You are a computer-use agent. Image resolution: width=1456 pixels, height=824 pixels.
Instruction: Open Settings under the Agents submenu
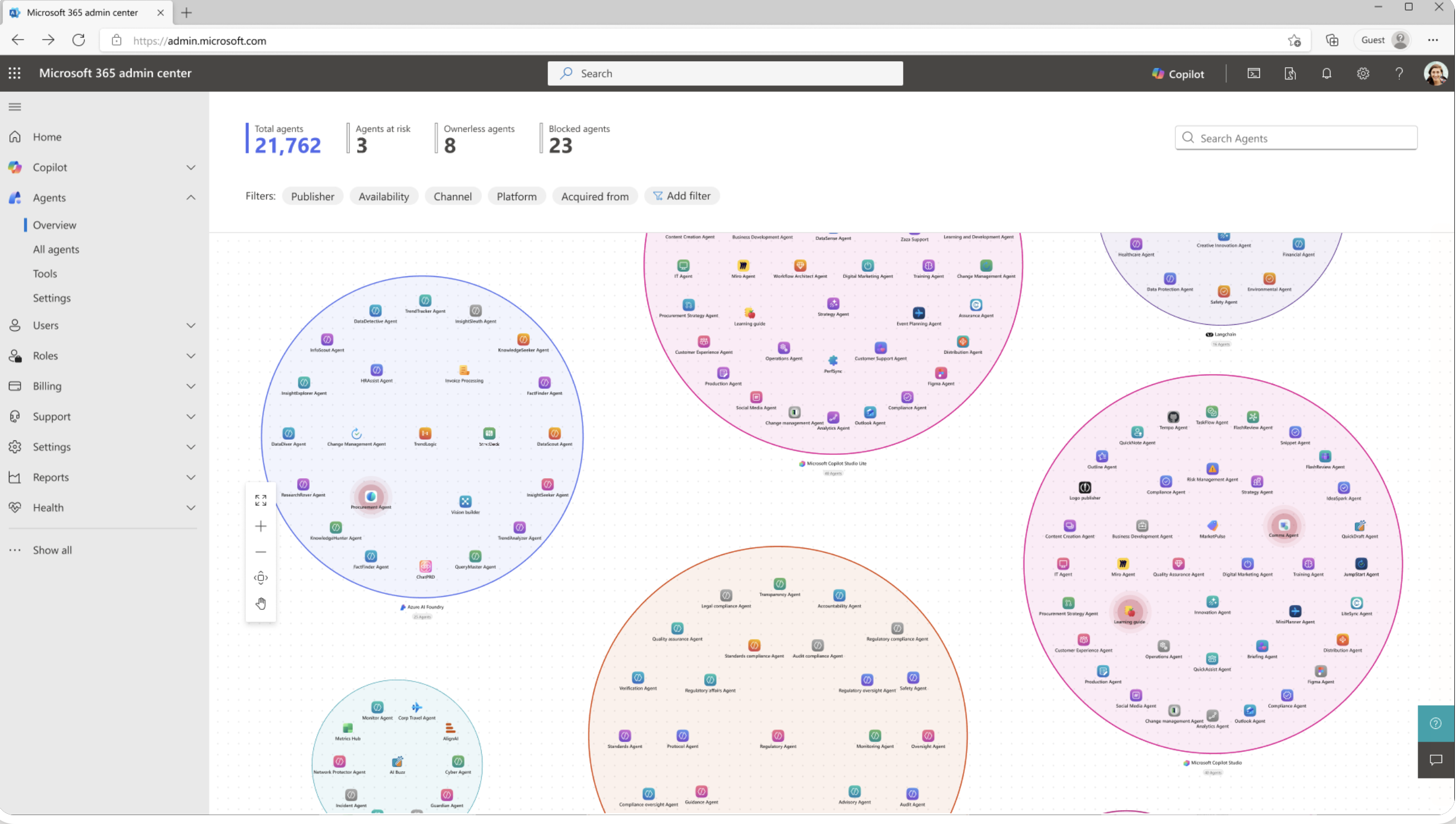point(52,298)
